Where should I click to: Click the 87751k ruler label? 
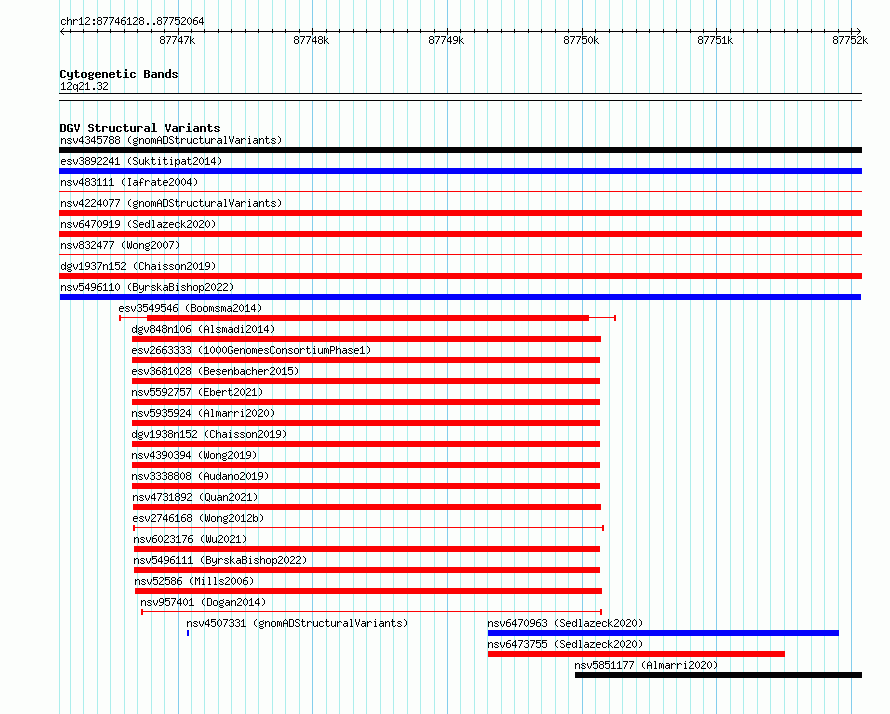715,40
